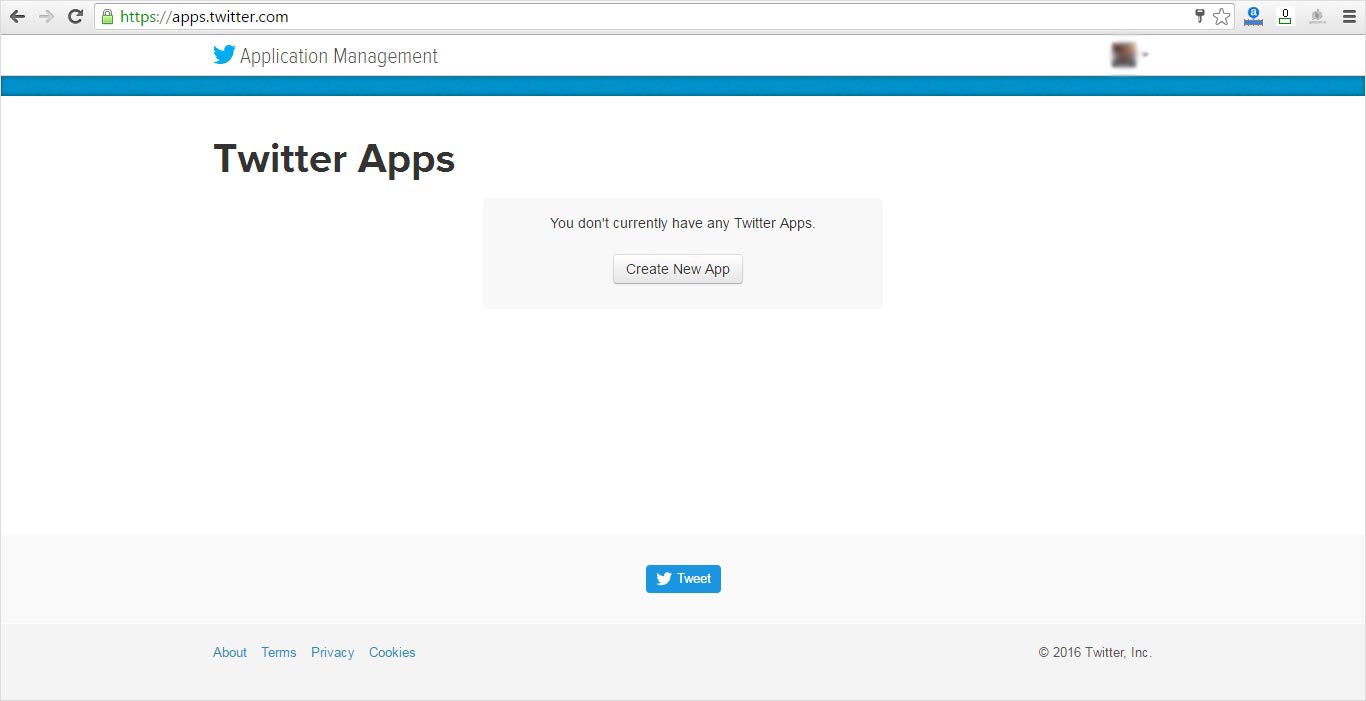Reload the page with the refresh icon
The height and width of the screenshot is (701, 1366).
coord(75,16)
